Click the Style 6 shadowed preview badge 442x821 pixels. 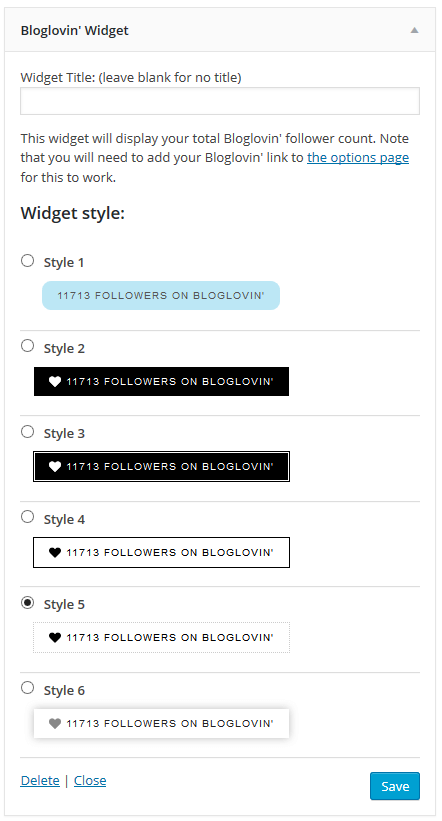[161, 724]
